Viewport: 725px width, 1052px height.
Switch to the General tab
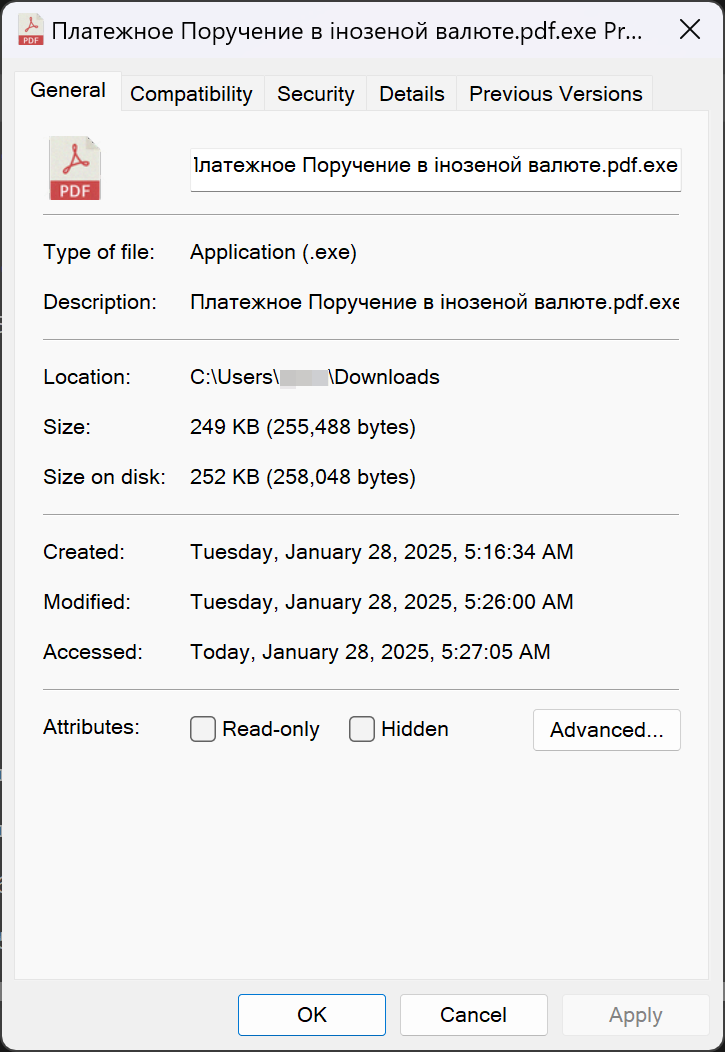tap(68, 91)
